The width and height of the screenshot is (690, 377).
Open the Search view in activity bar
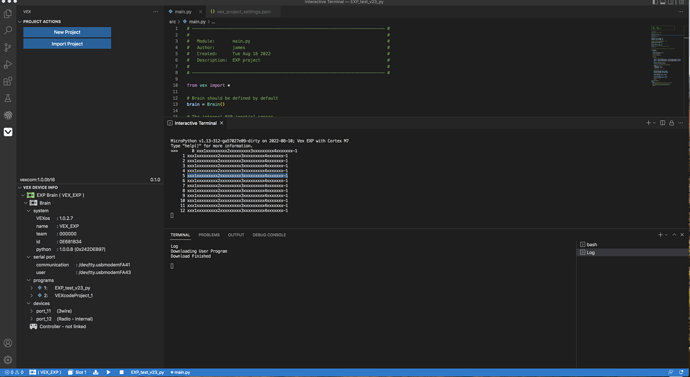(x=7, y=30)
